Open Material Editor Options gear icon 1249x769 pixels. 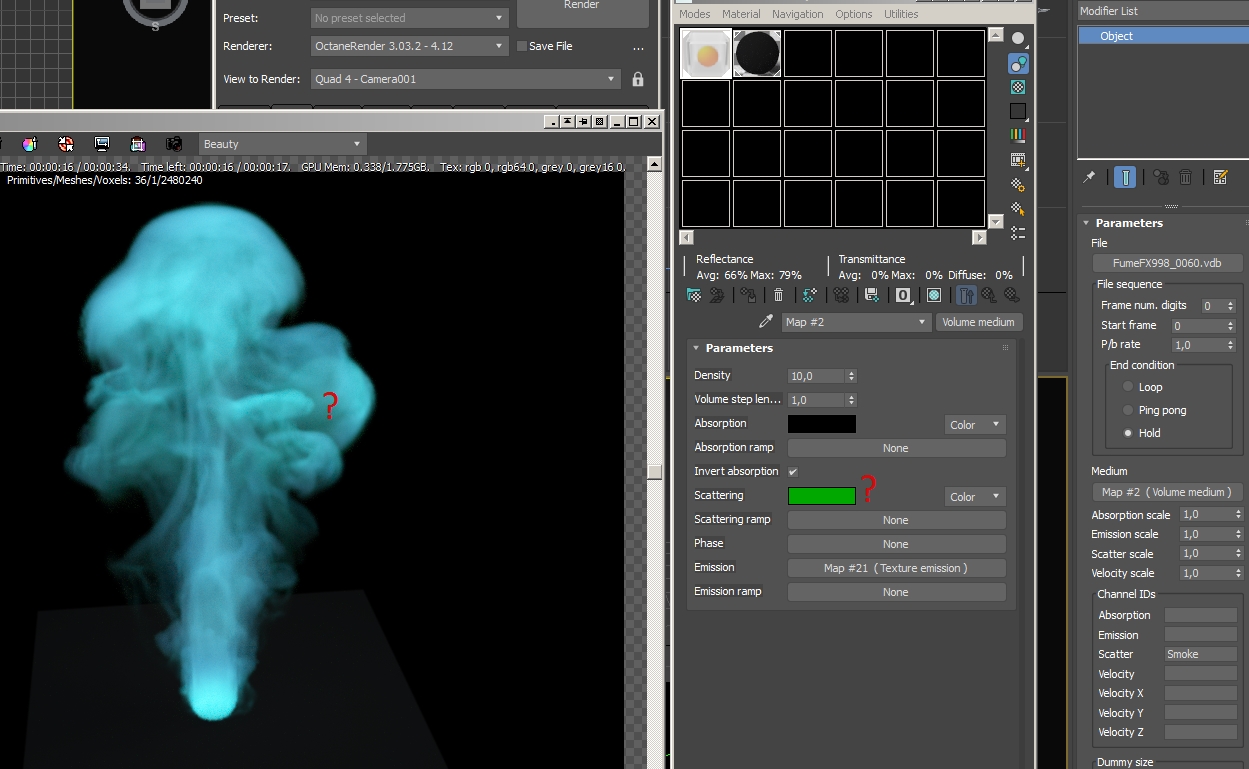click(1018, 184)
